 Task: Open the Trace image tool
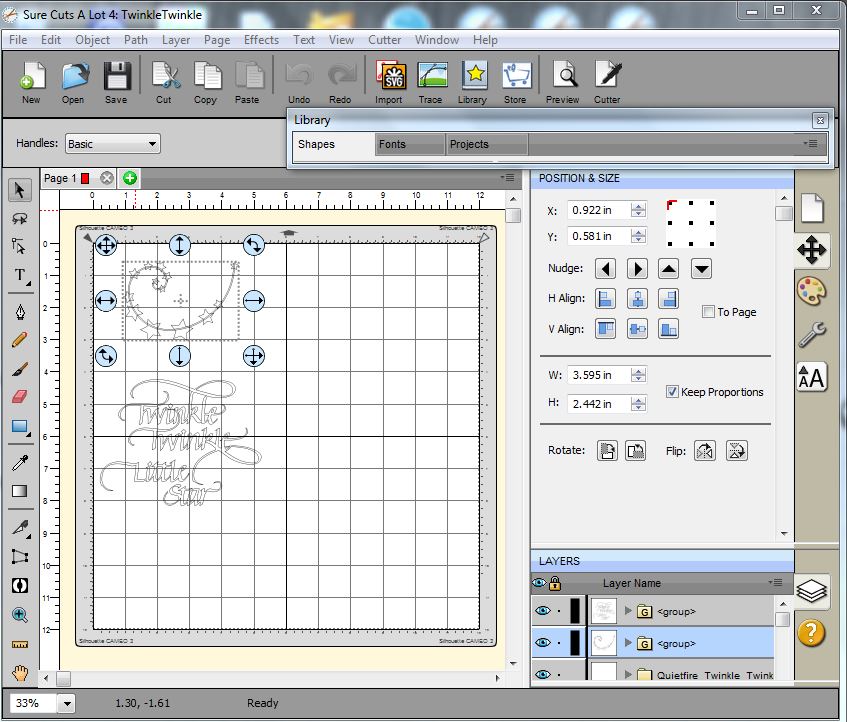click(431, 78)
